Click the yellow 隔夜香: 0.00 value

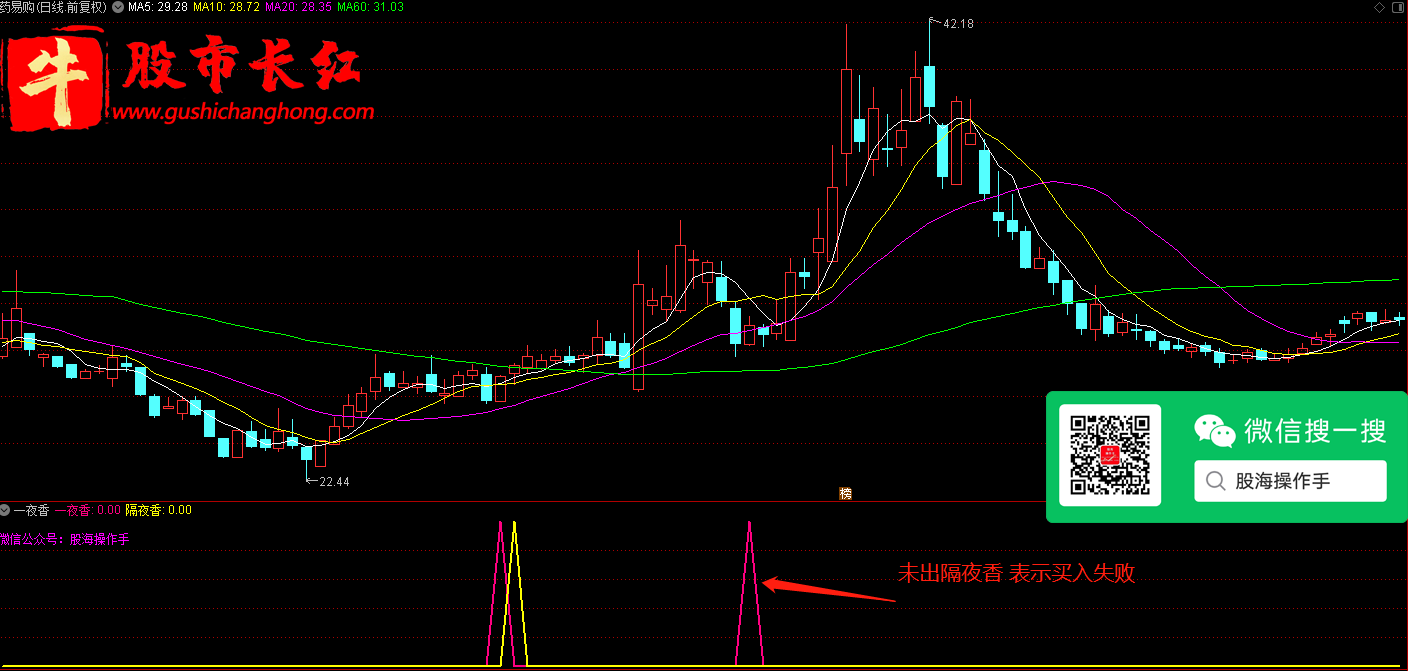point(158,510)
